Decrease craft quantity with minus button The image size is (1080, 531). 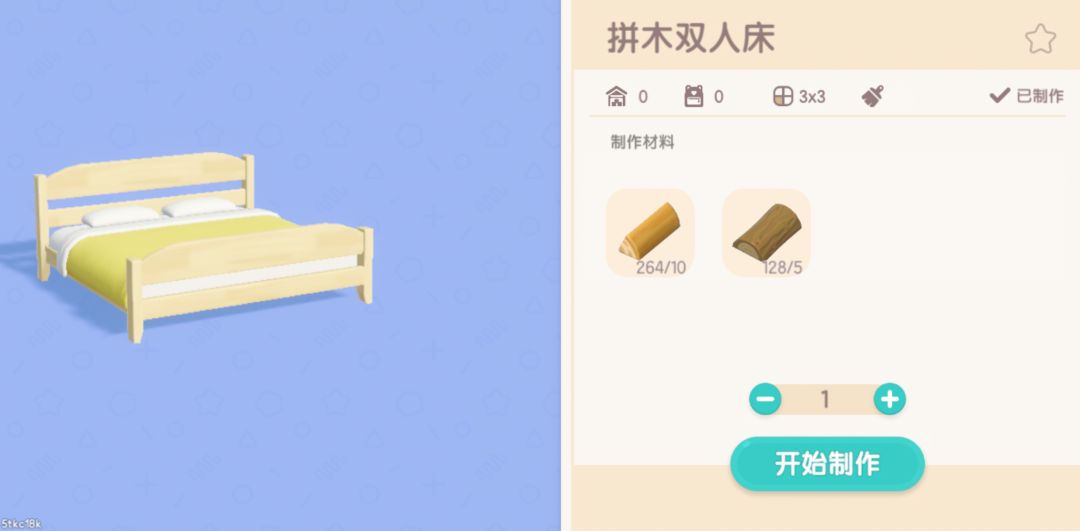click(765, 399)
